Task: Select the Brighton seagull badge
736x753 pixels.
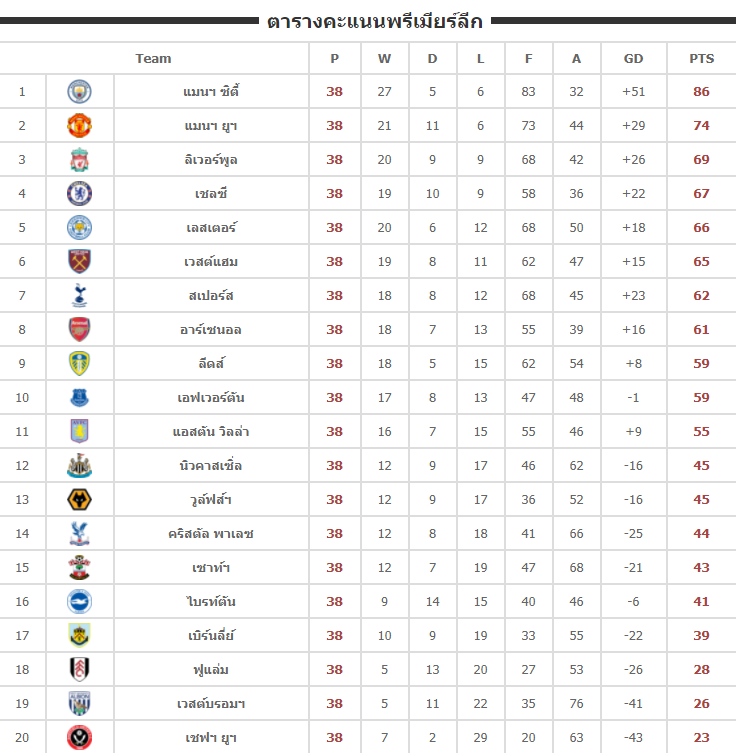Action: 79,602
